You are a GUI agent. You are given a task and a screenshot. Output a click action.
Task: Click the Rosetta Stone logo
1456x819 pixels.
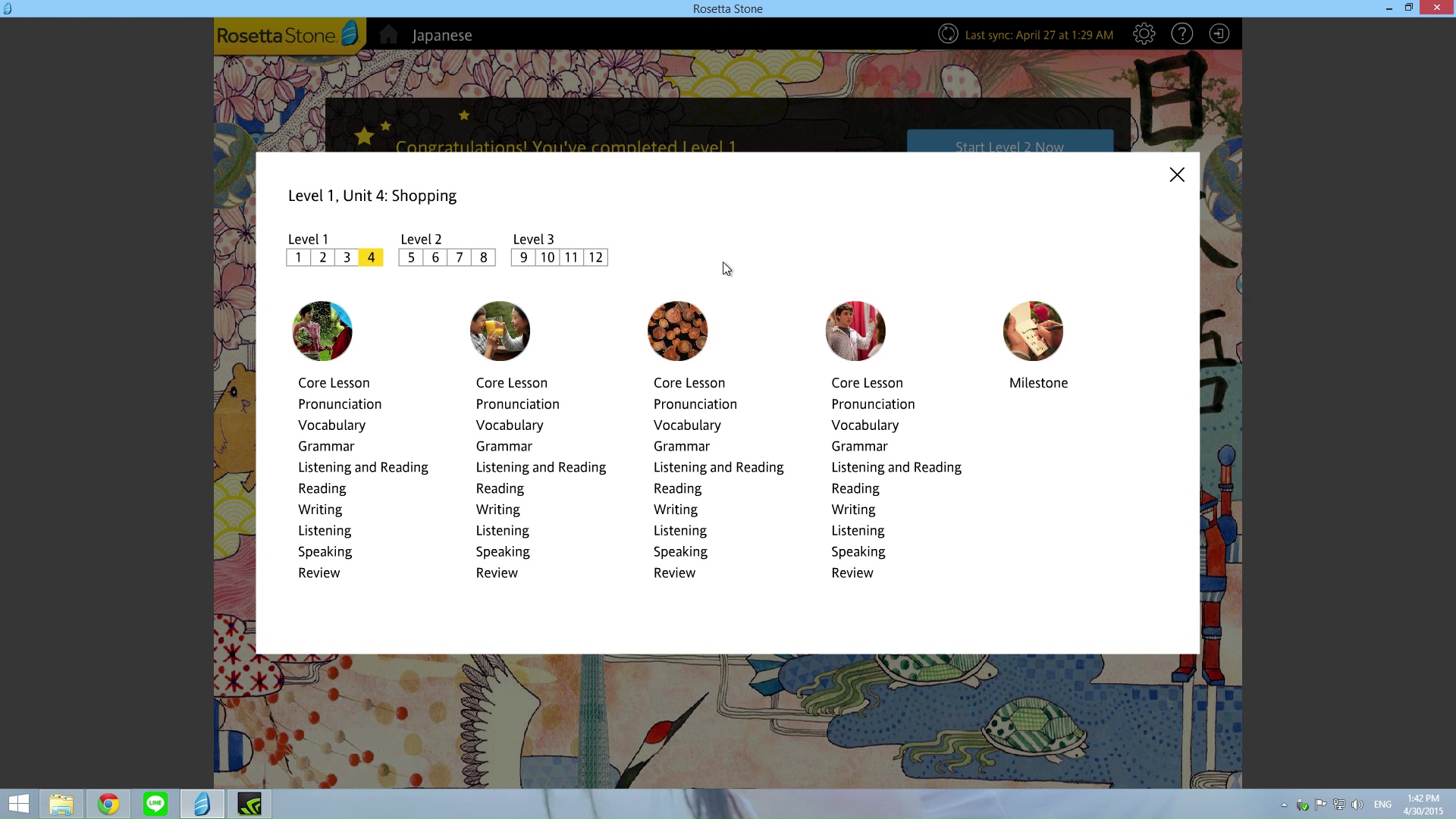click(x=288, y=35)
